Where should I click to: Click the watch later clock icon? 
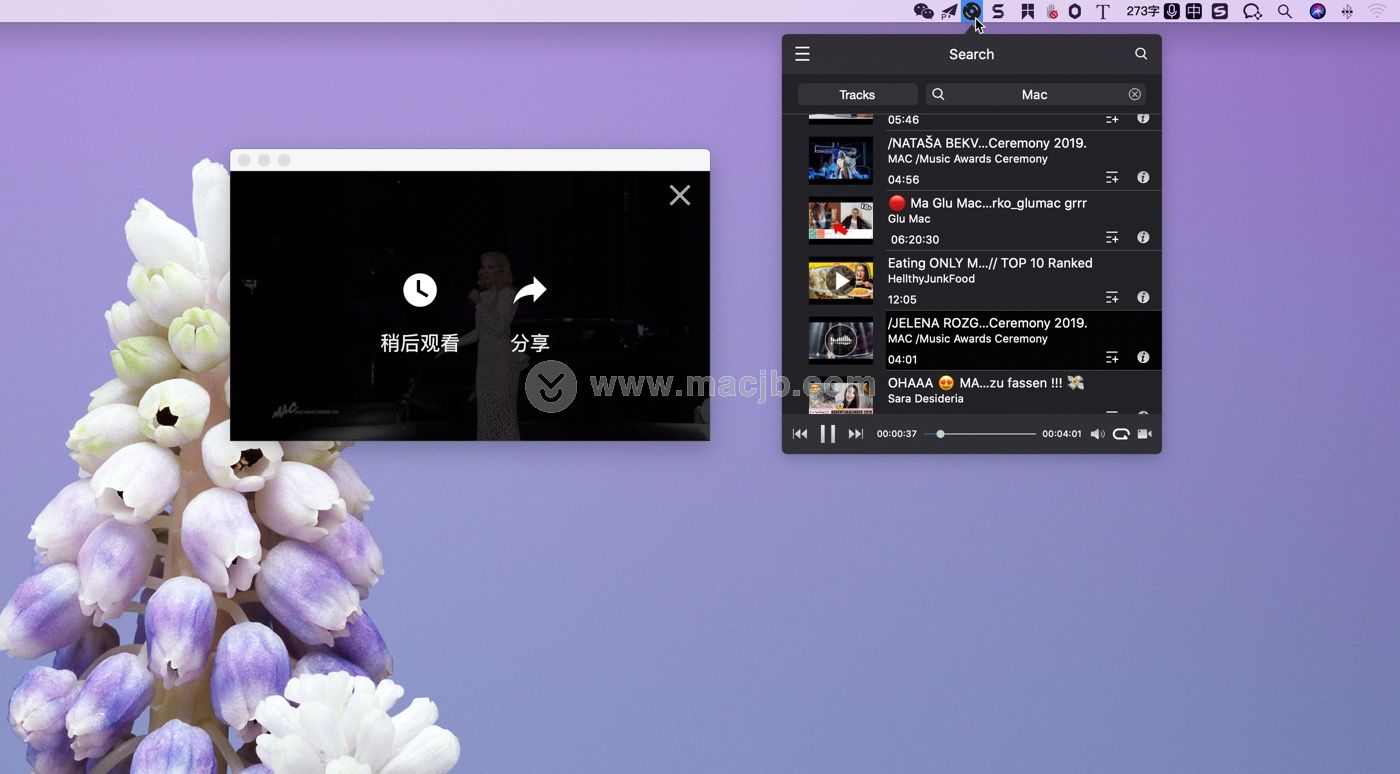click(x=420, y=290)
